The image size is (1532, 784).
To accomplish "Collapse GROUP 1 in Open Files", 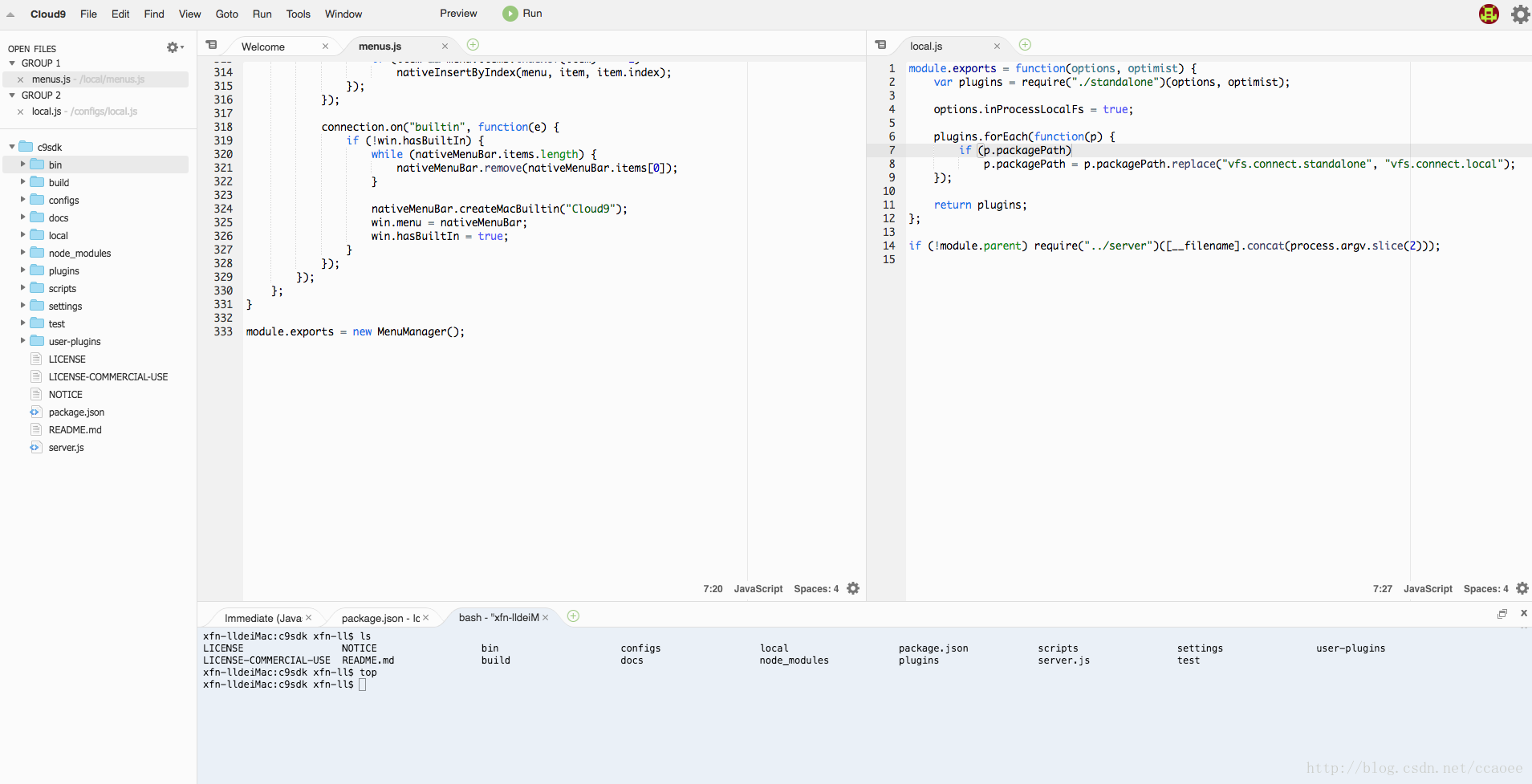I will click(12, 63).
